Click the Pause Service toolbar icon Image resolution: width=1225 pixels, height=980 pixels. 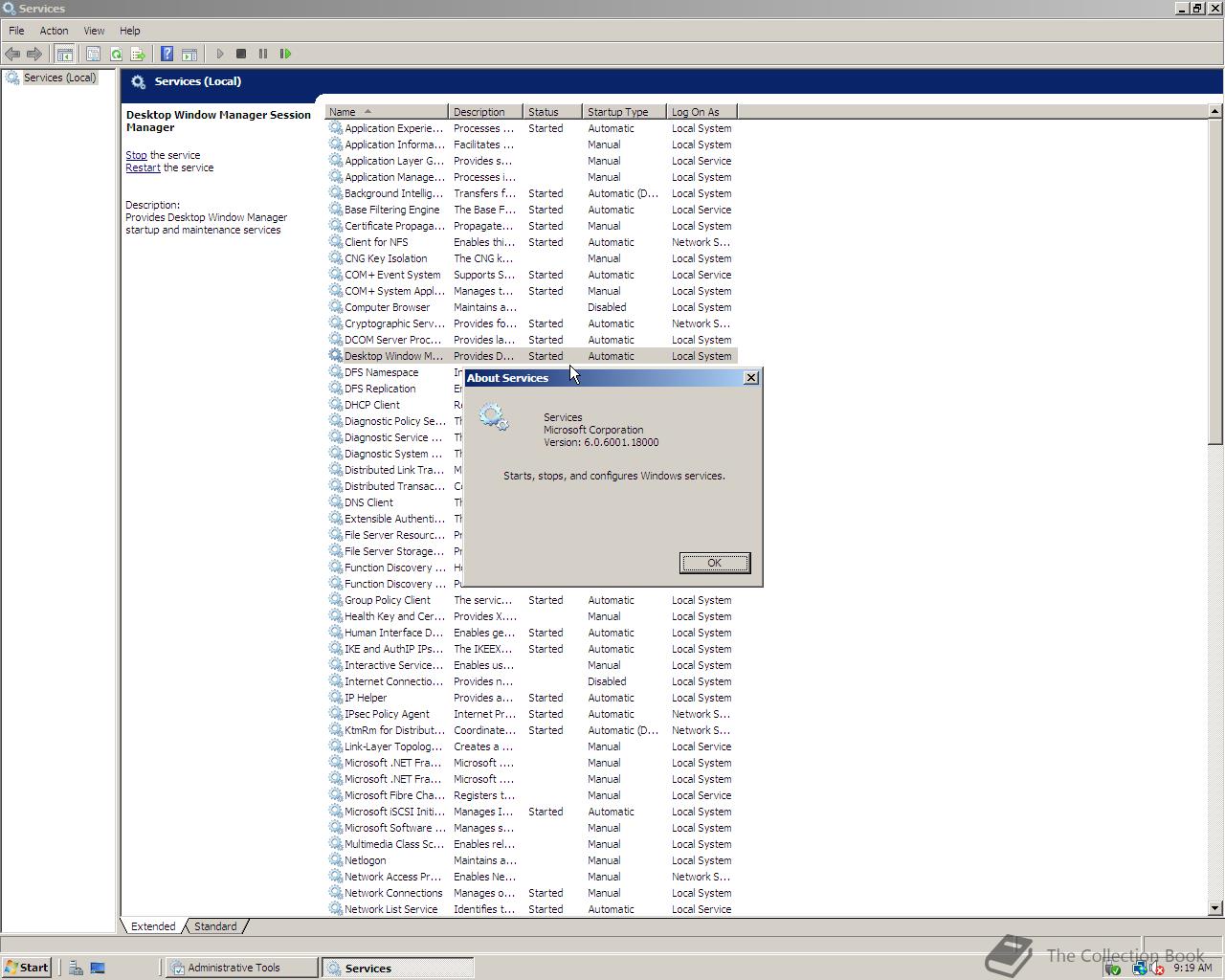(x=263, y=55)
